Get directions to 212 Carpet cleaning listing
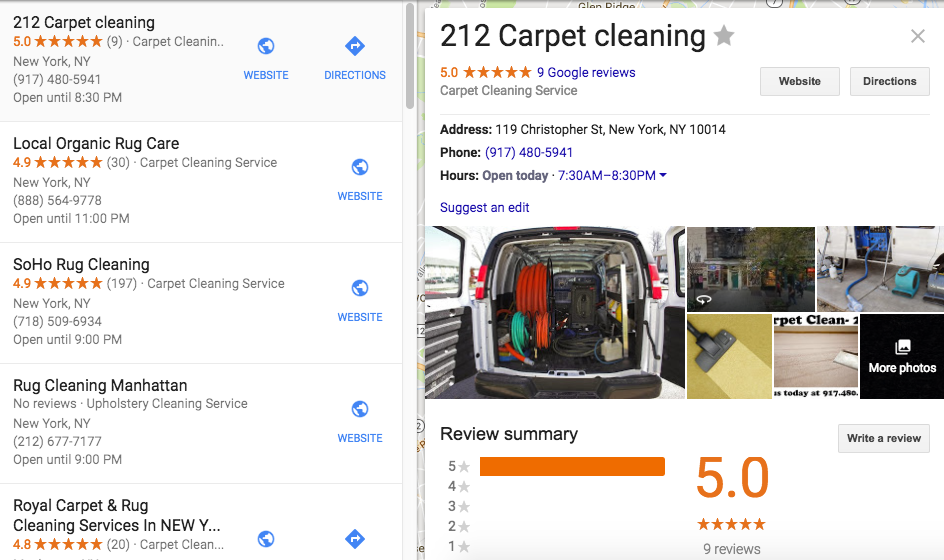The width and height of the screenshot is (944, 560). click(355, 59)
